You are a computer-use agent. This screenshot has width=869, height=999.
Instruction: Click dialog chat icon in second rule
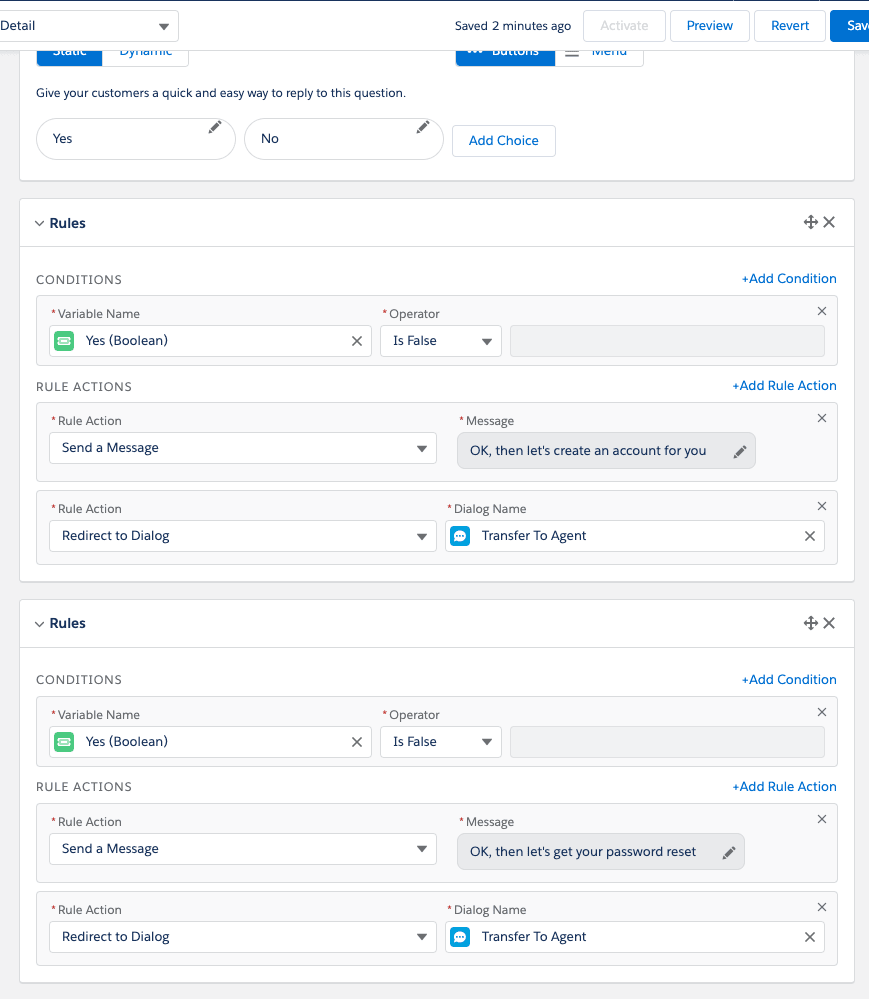(460, 937)
